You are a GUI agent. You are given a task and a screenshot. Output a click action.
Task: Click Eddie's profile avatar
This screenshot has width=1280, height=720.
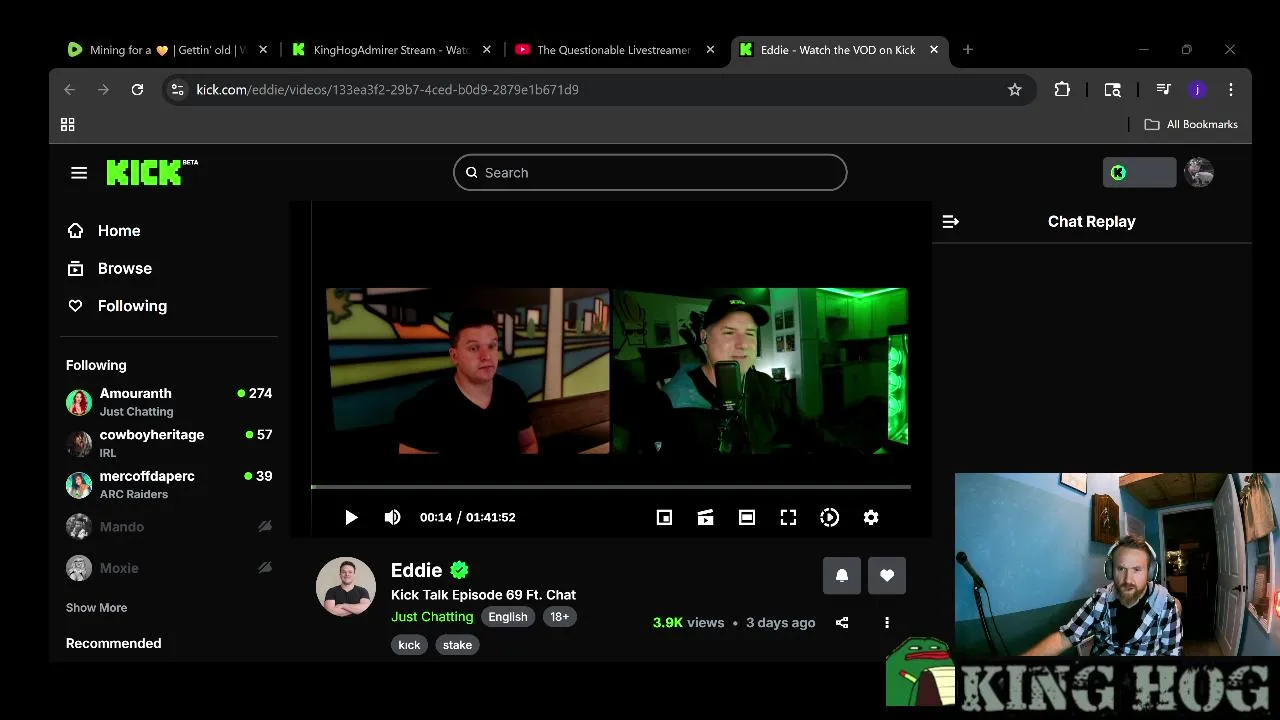point(346,587)
